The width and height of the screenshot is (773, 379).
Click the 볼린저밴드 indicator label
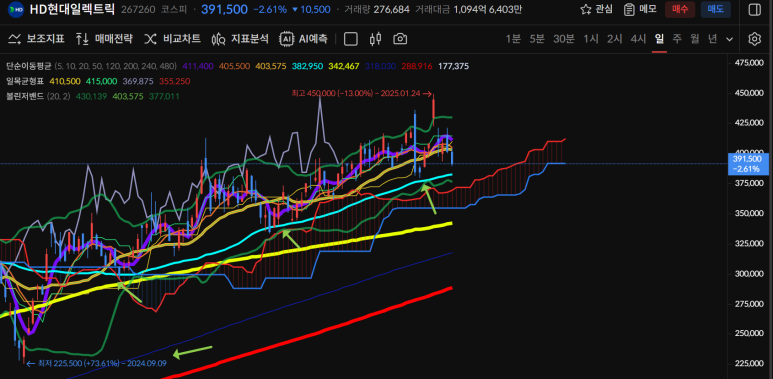pos(26,96)
